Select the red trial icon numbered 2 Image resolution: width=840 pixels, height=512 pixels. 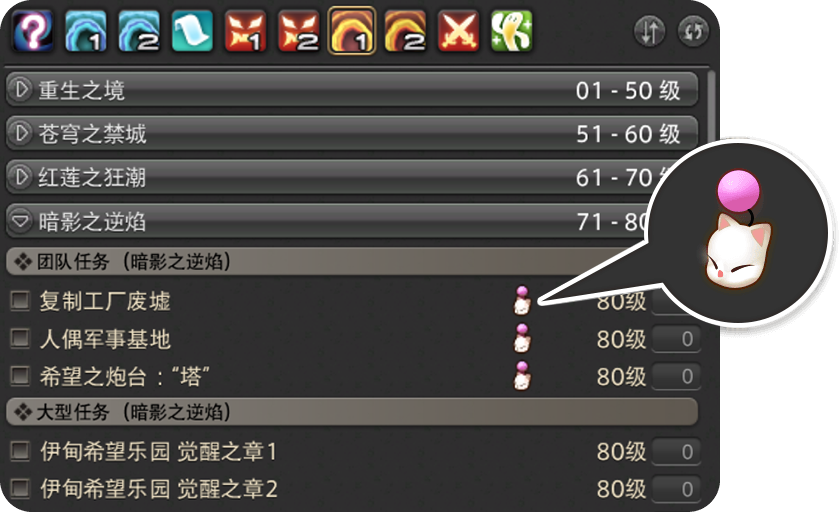click(x=298, y=31)
